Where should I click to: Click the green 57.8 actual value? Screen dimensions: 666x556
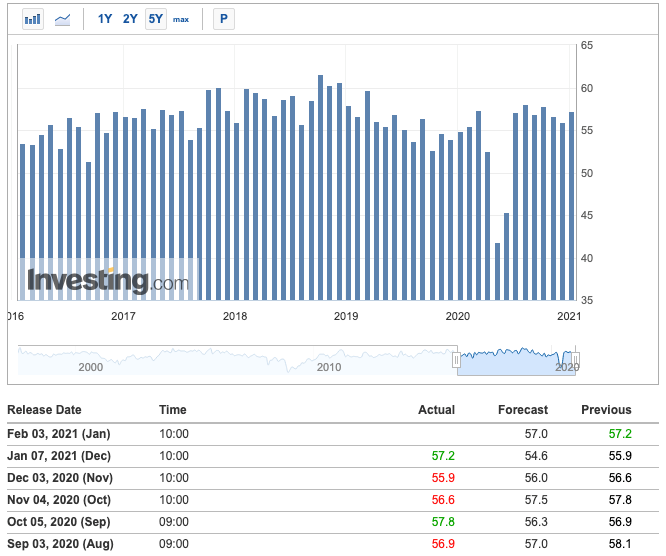click(443, 522)
